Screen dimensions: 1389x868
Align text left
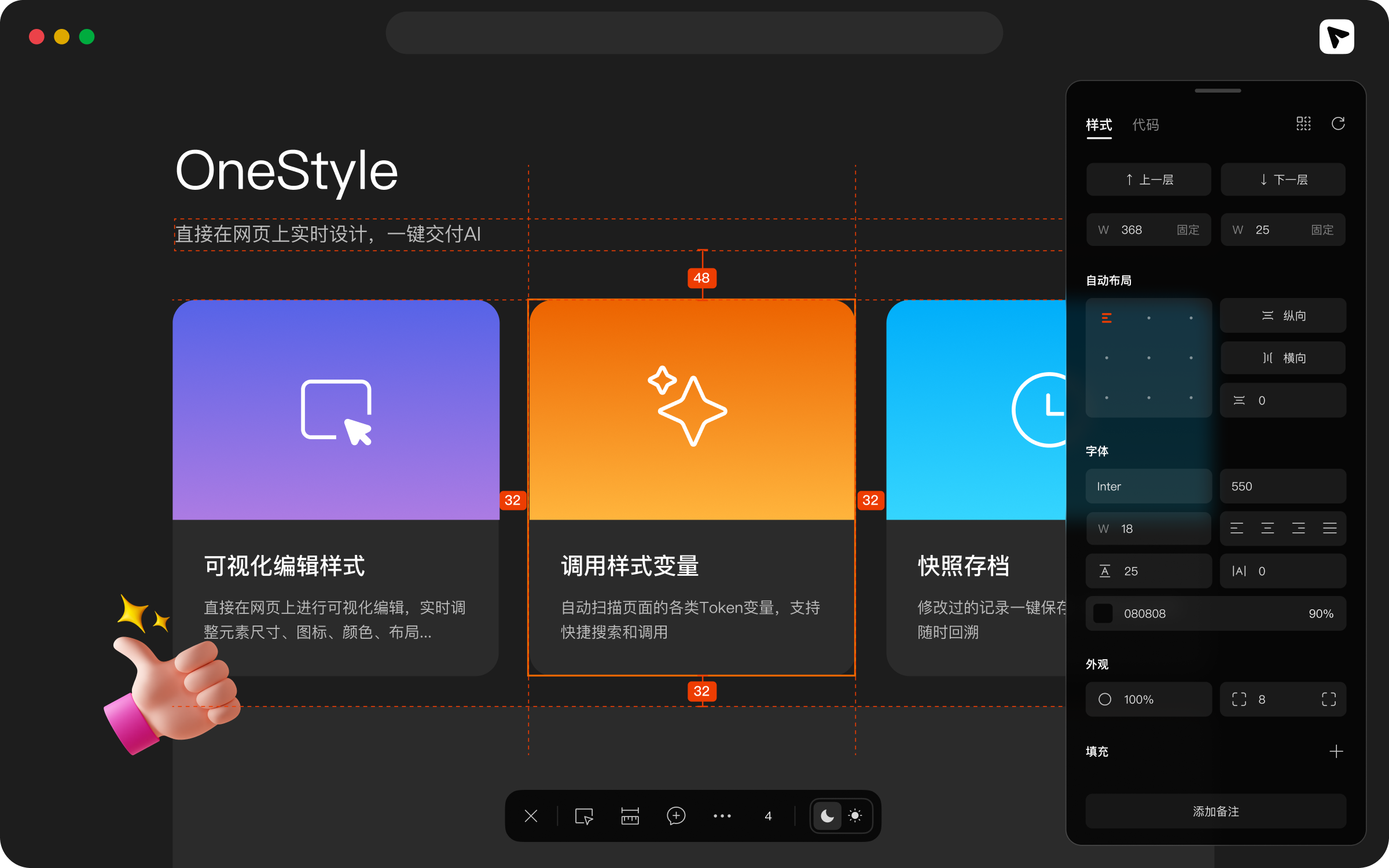pyautogui.click(x=1236, y=528)
